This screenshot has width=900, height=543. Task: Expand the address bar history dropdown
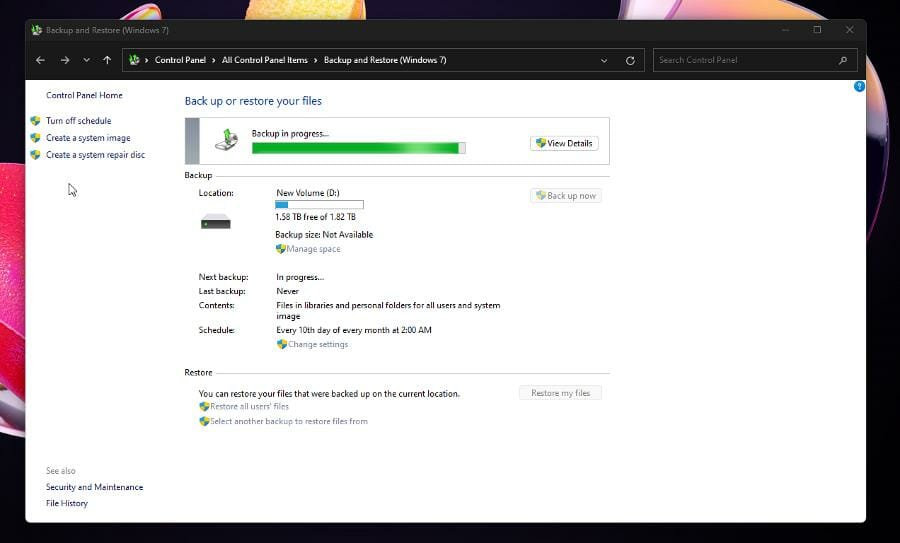pyautogui.click(x=604, y=60)
